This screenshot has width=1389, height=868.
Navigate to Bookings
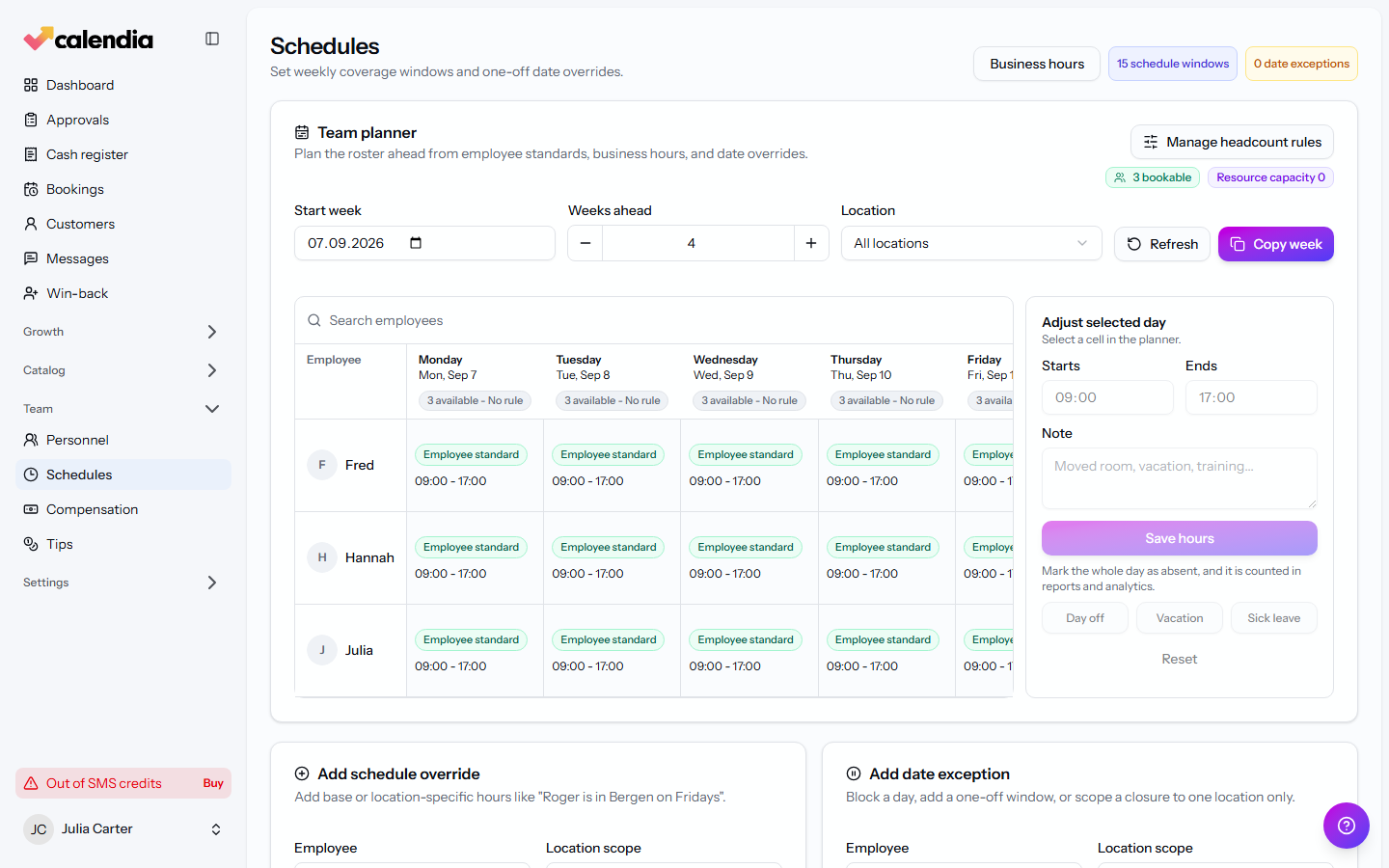[123, 189]
